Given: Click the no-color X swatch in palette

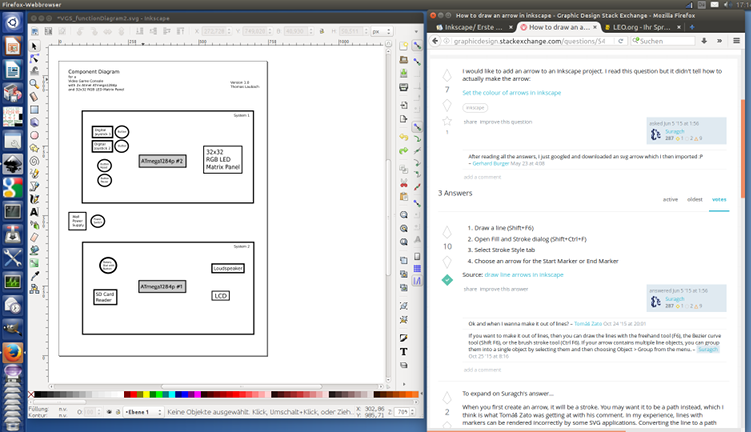Looking at the screenshot, I should tap(31, 394).
